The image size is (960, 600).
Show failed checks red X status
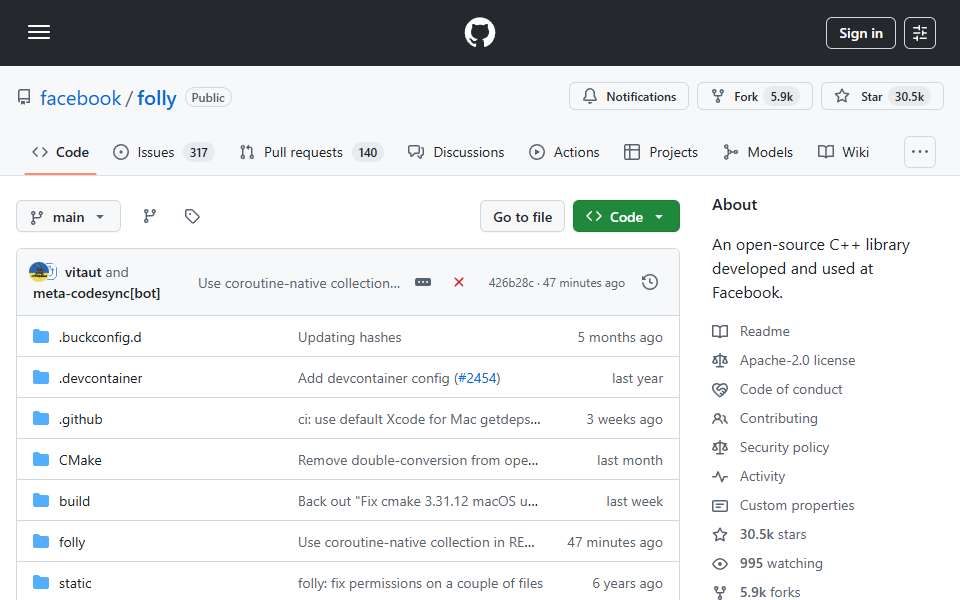pyautogui.click(x=459, y=282)
